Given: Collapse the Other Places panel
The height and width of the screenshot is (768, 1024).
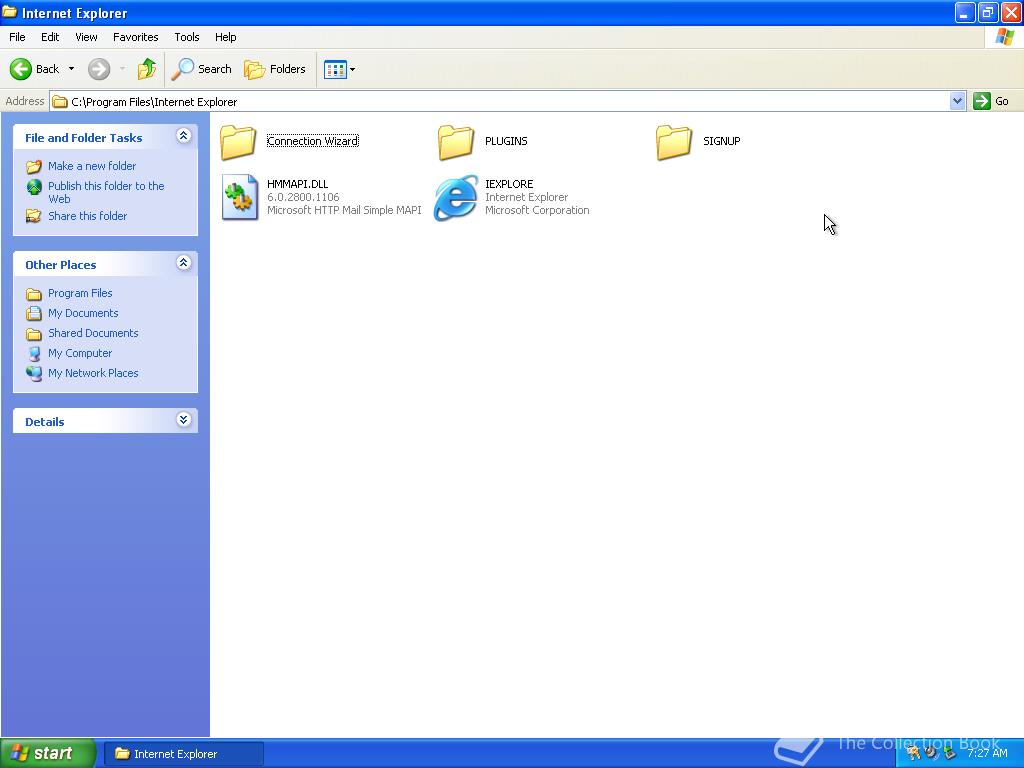Looking at the screenshot, I should (x=184, y=263).
